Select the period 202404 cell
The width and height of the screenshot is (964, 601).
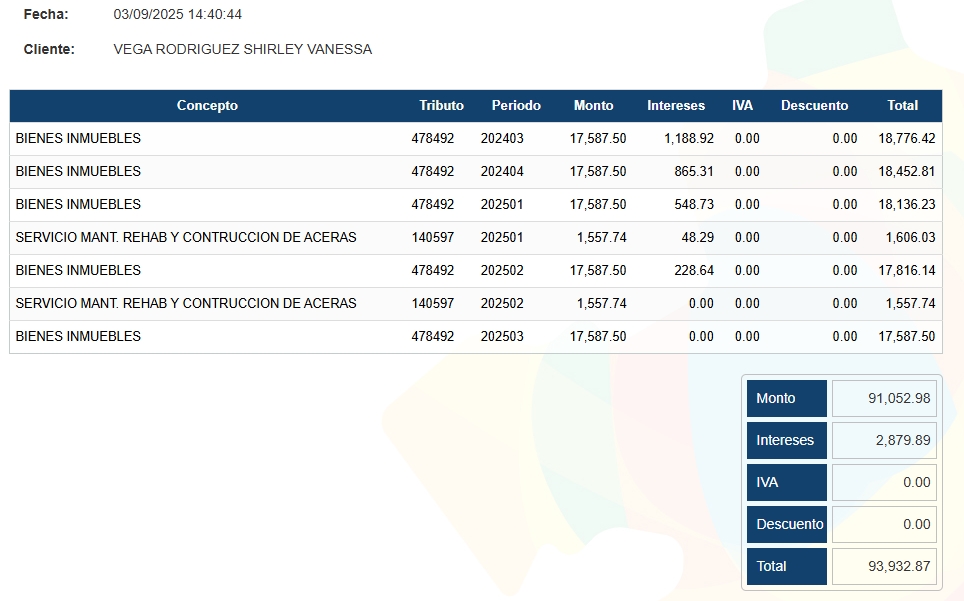[x=502, y=171]
